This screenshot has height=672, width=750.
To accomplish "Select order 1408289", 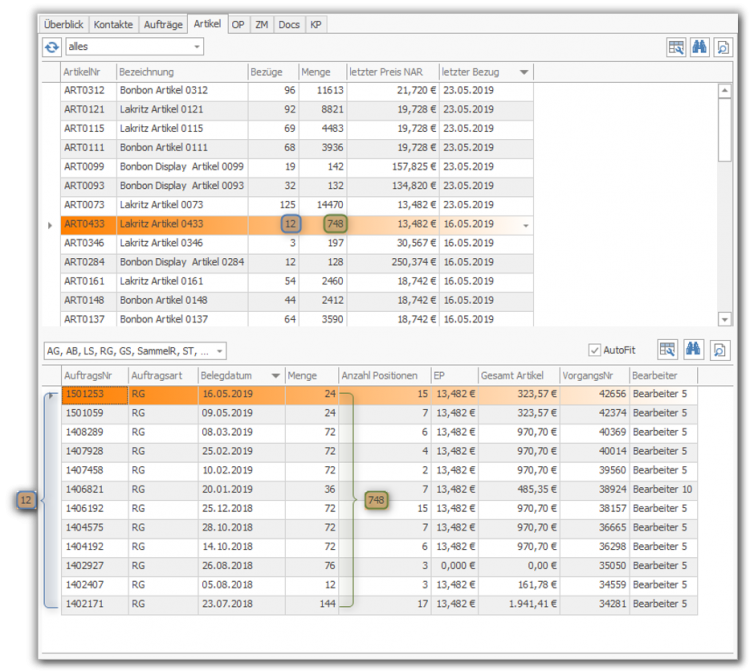I will click(x=379, y=433).
